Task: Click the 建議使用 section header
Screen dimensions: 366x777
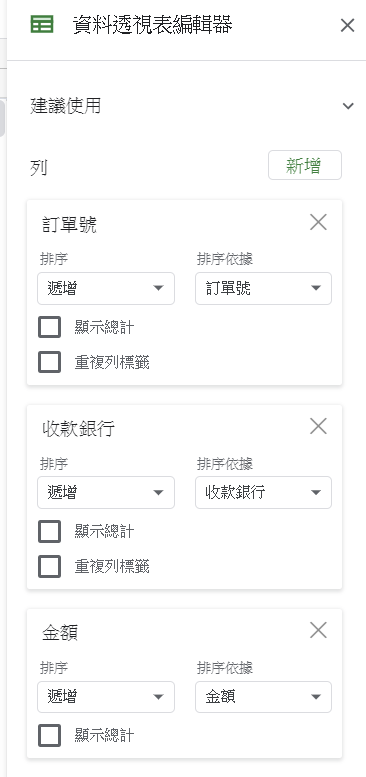Action: click(66, 106)
